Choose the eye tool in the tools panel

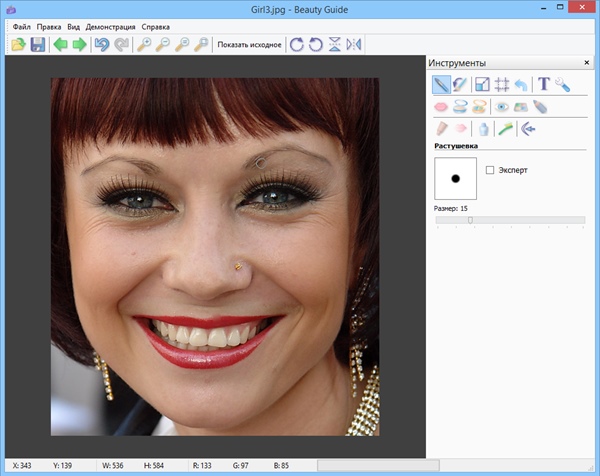pos(503,106)
